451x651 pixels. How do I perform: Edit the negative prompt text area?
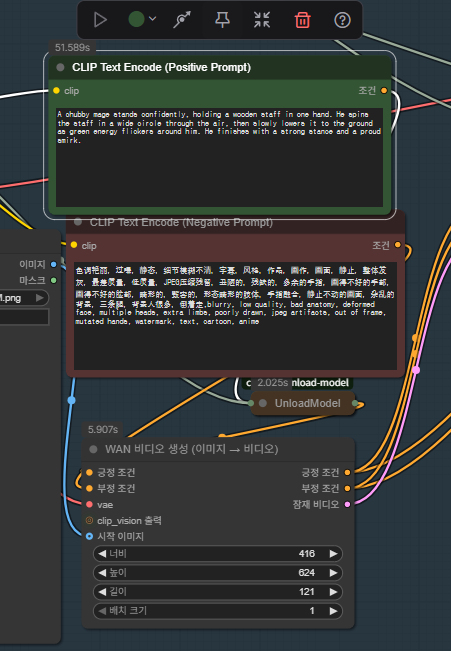coord(235,316)
